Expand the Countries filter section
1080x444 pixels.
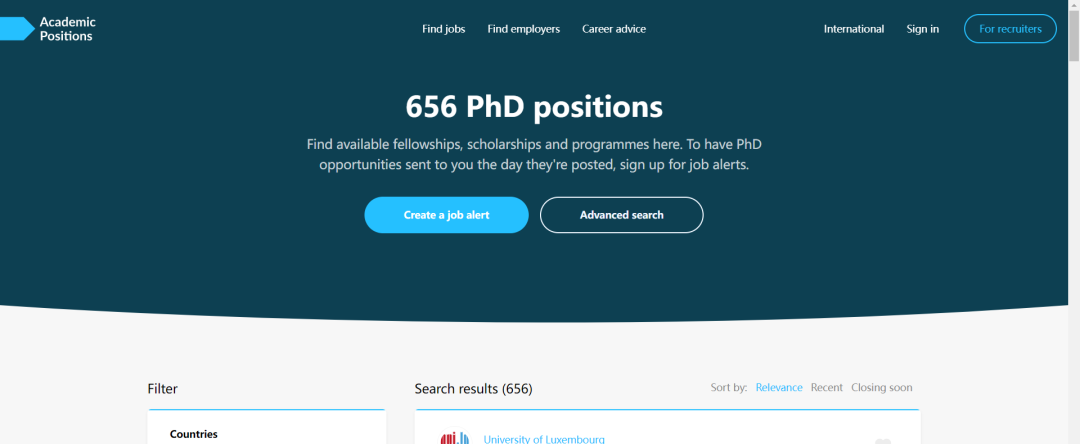click(x=194, y=434)
